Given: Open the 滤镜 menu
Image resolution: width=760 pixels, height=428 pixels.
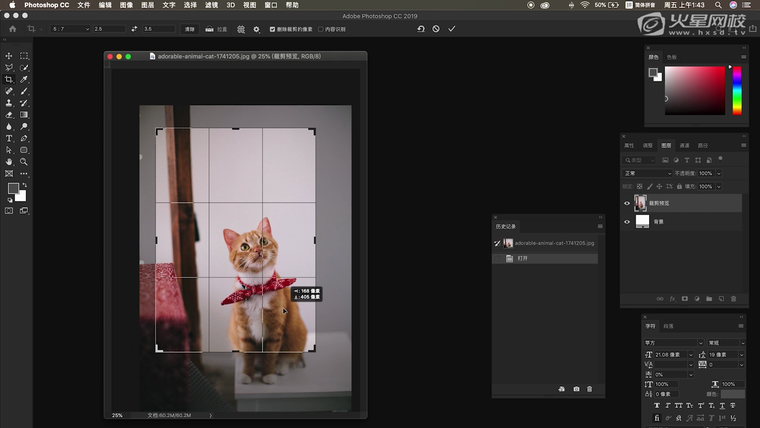Looking at the screenshot, I should pos(211,5).
